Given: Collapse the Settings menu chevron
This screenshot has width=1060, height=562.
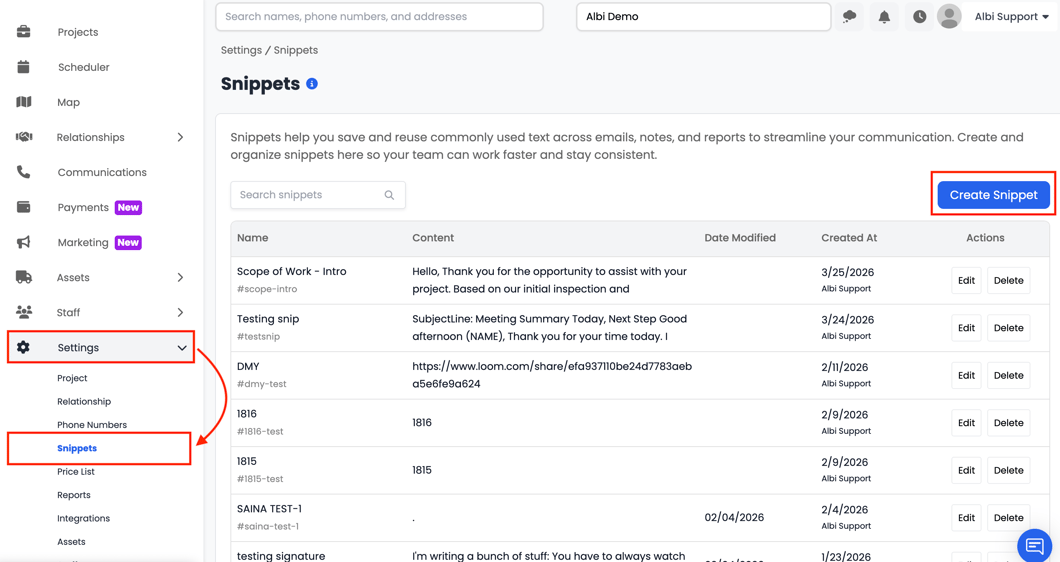Looking at the screenshot, I should coord(182,348).
